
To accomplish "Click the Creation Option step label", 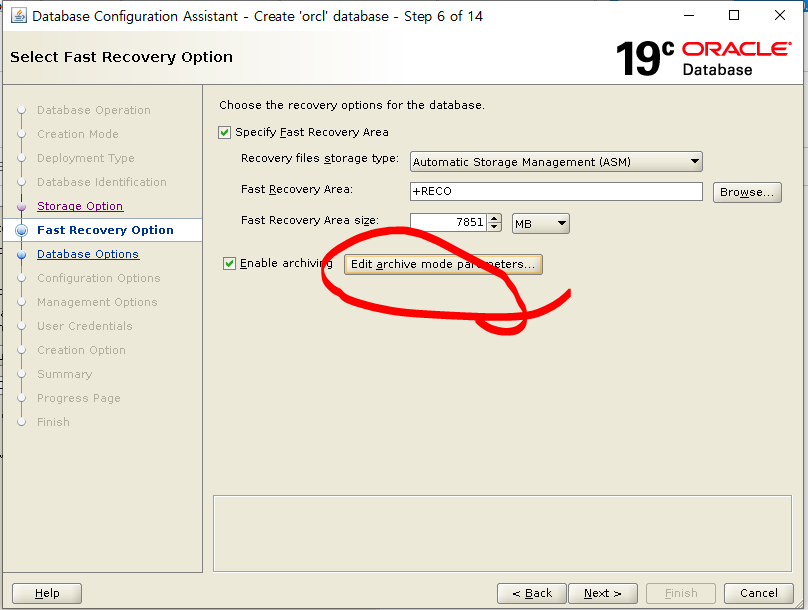I will point(81,350).
